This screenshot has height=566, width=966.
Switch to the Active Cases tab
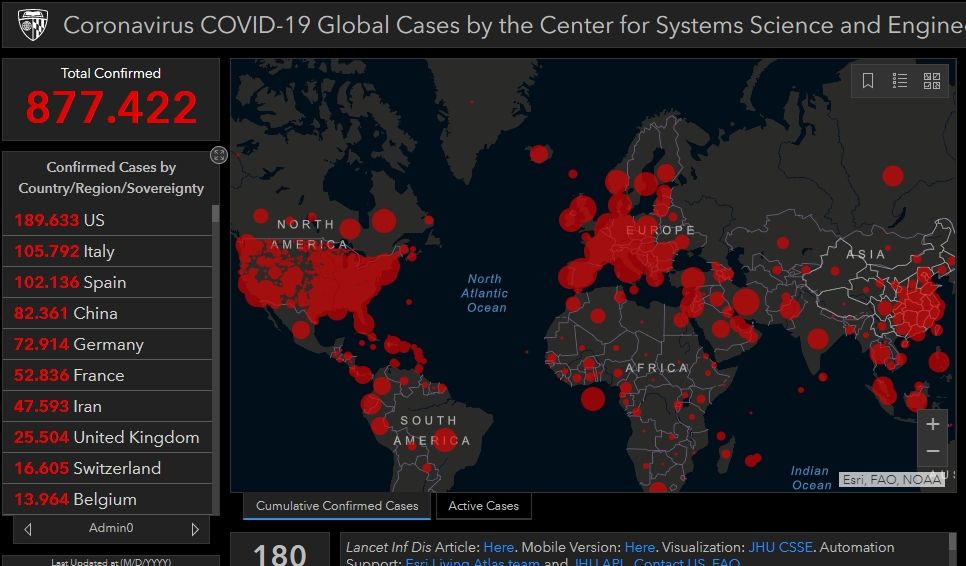click(x=483, y=506)
